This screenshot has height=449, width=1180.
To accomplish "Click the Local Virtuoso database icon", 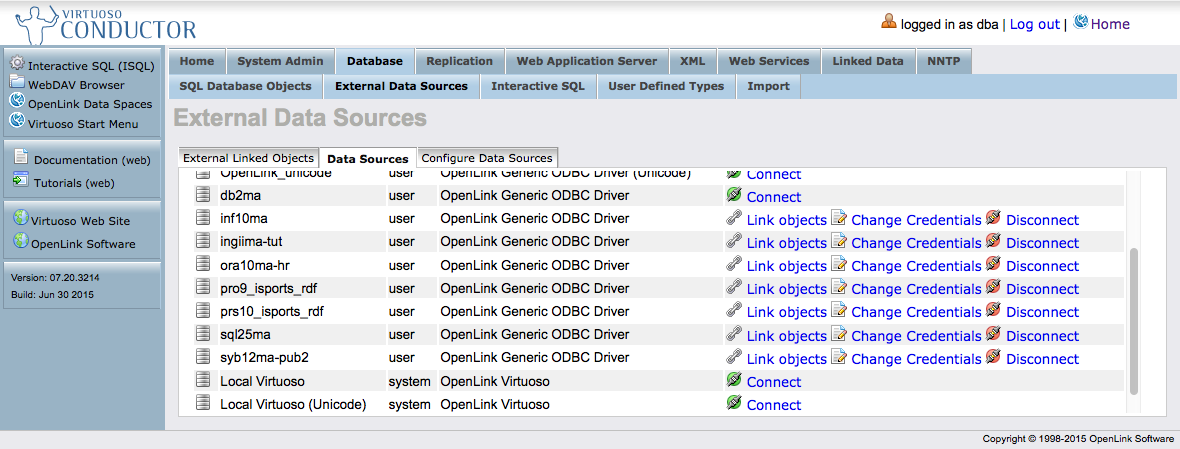I will tap(204, 381).
